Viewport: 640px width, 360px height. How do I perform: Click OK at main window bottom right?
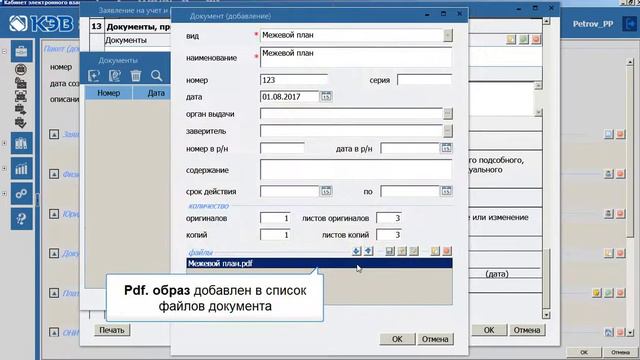[x=584, y=352]
